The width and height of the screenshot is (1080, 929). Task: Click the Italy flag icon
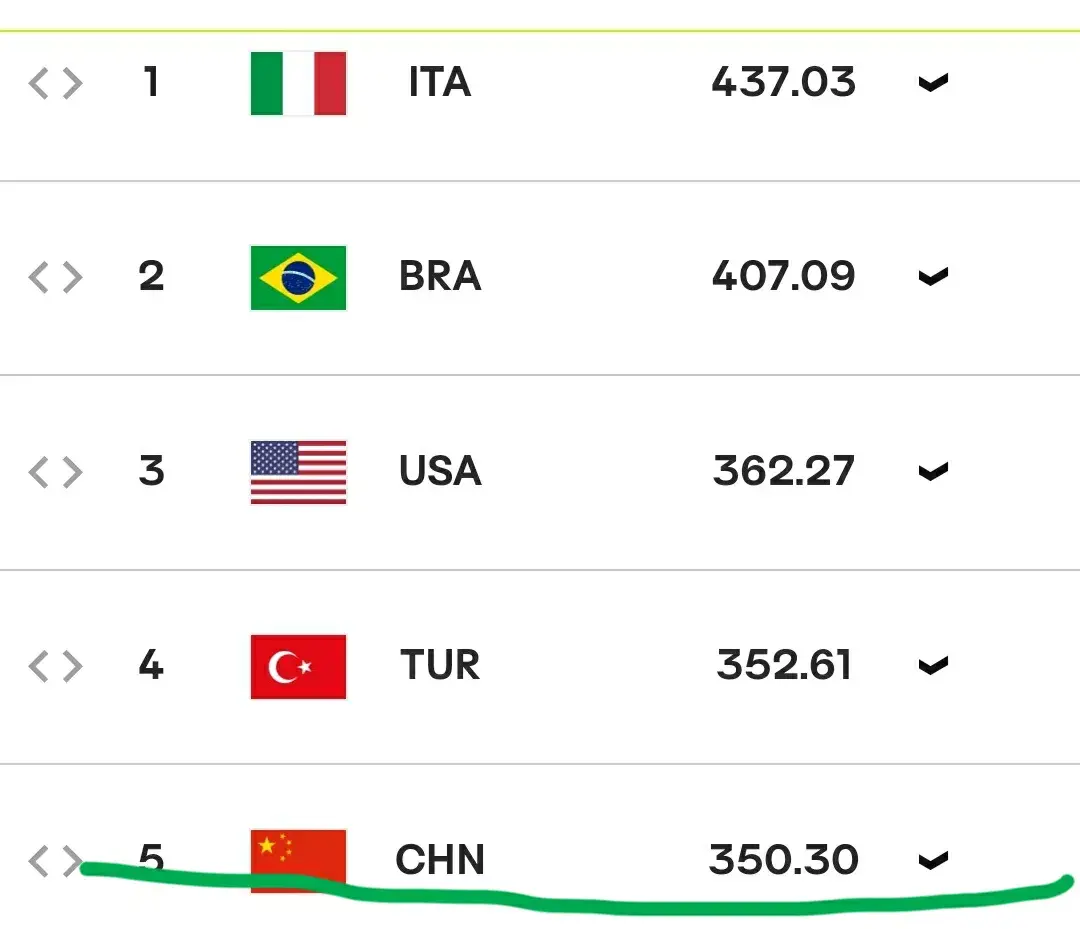click(298, 83)
